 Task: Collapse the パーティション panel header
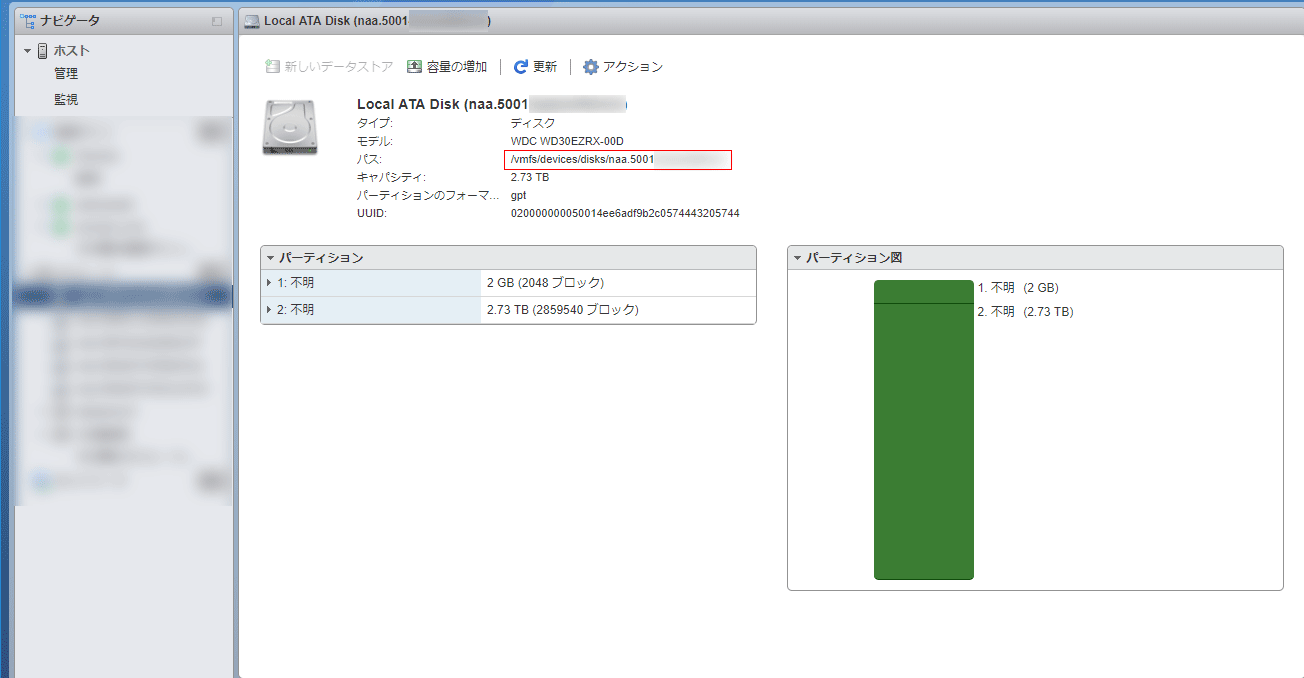pyautogui.click(x=270, y=258)
